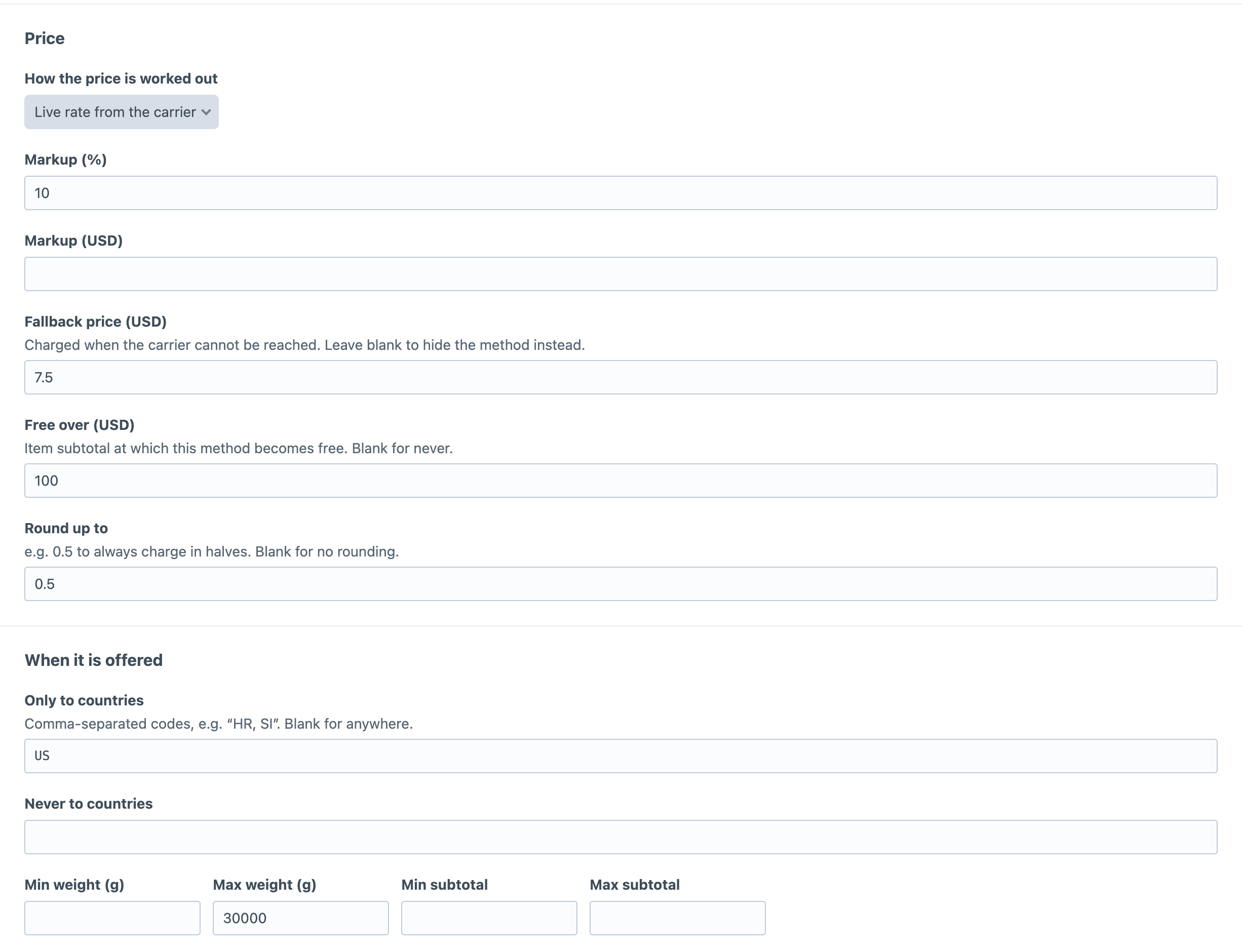Click the 'Round up to' label
1242x952 pixels.
[x=66, y=528]
